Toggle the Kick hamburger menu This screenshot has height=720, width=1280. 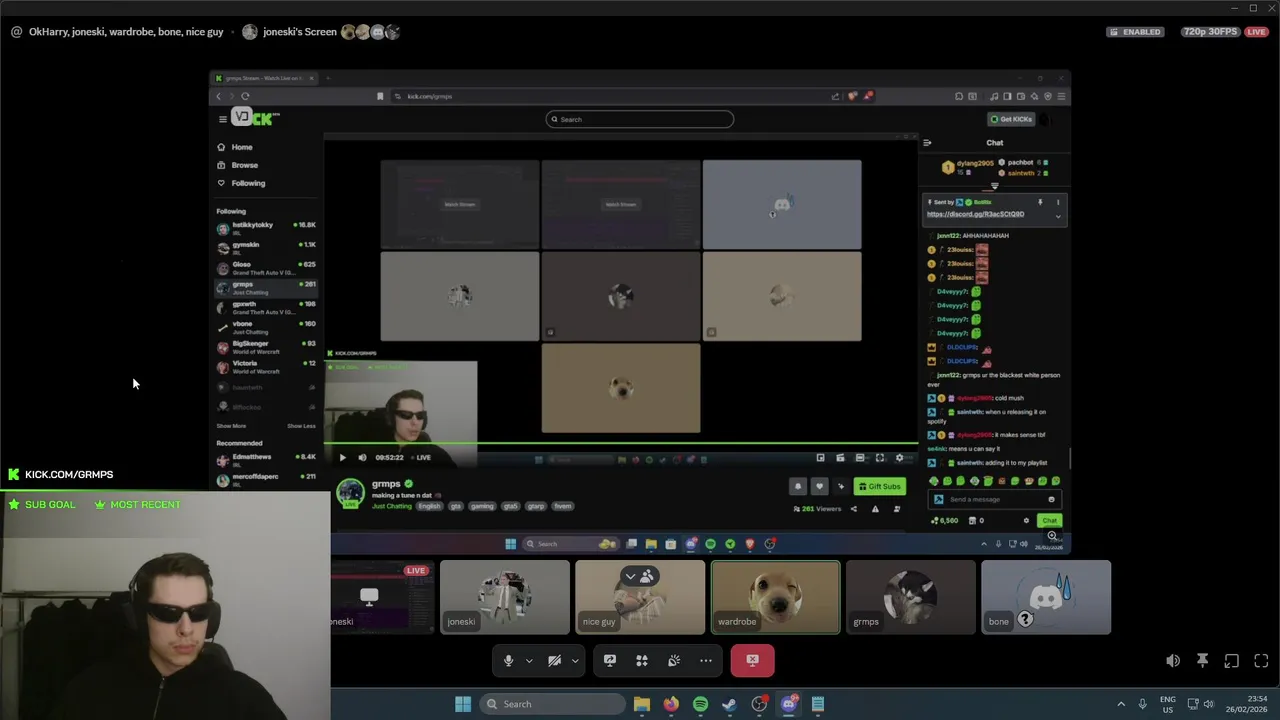[222, 119]
